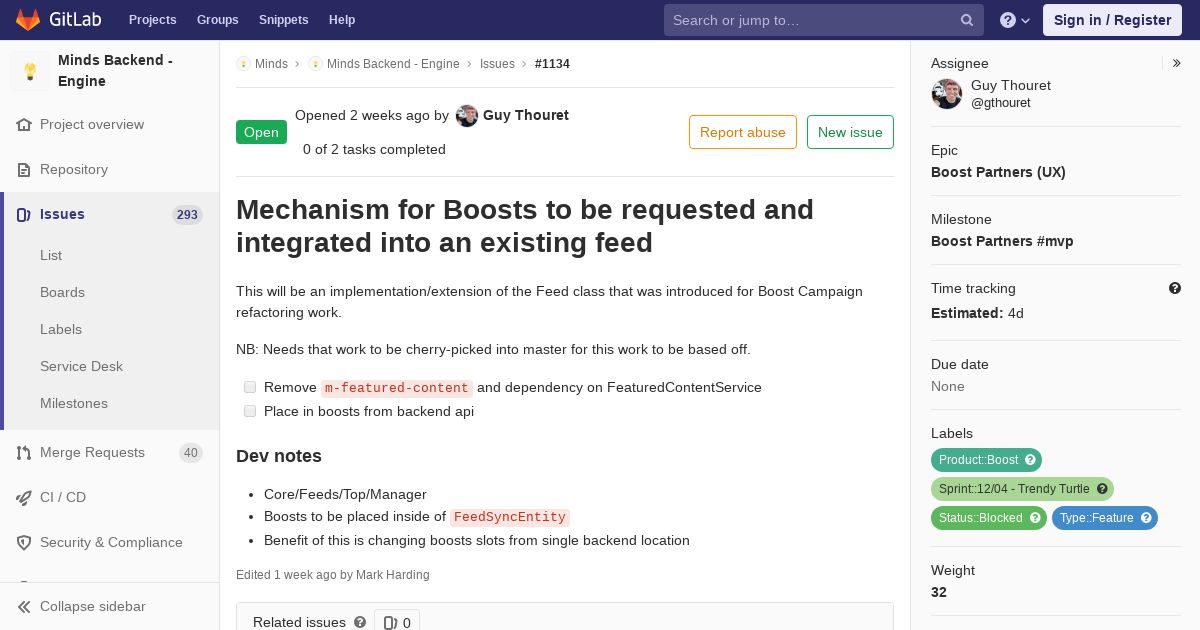Click the Boost Partners (UX) epic link
Screen dimensions: 1200x630
[998, 172]
